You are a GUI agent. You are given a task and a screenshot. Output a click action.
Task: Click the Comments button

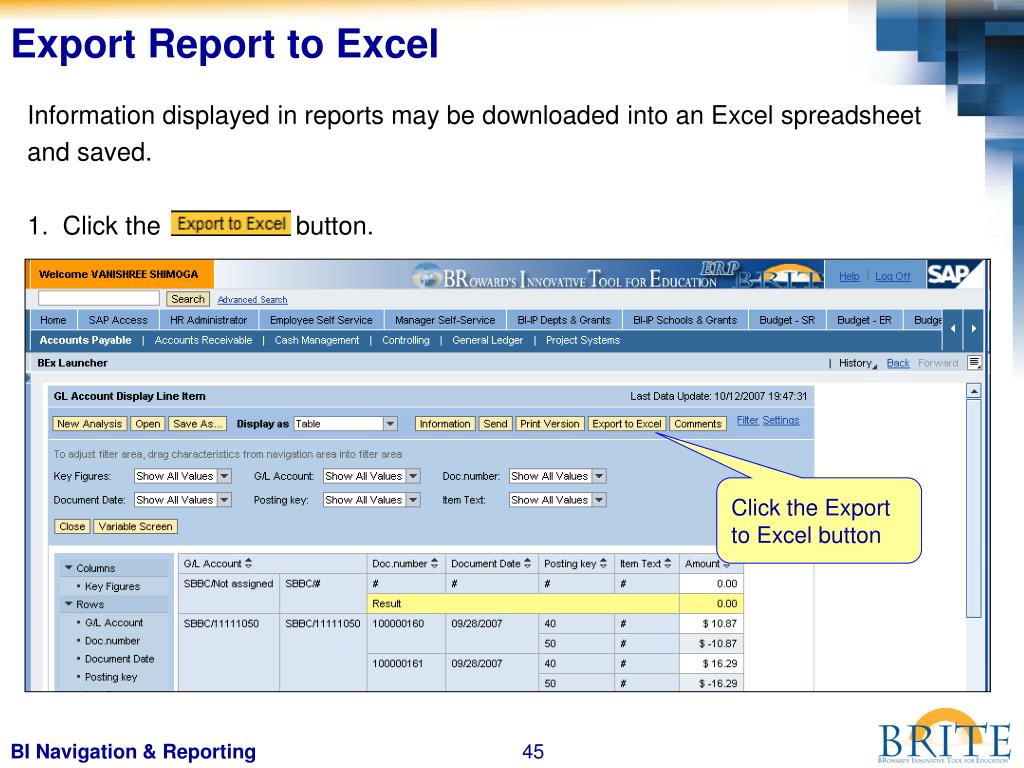point(698,424)
